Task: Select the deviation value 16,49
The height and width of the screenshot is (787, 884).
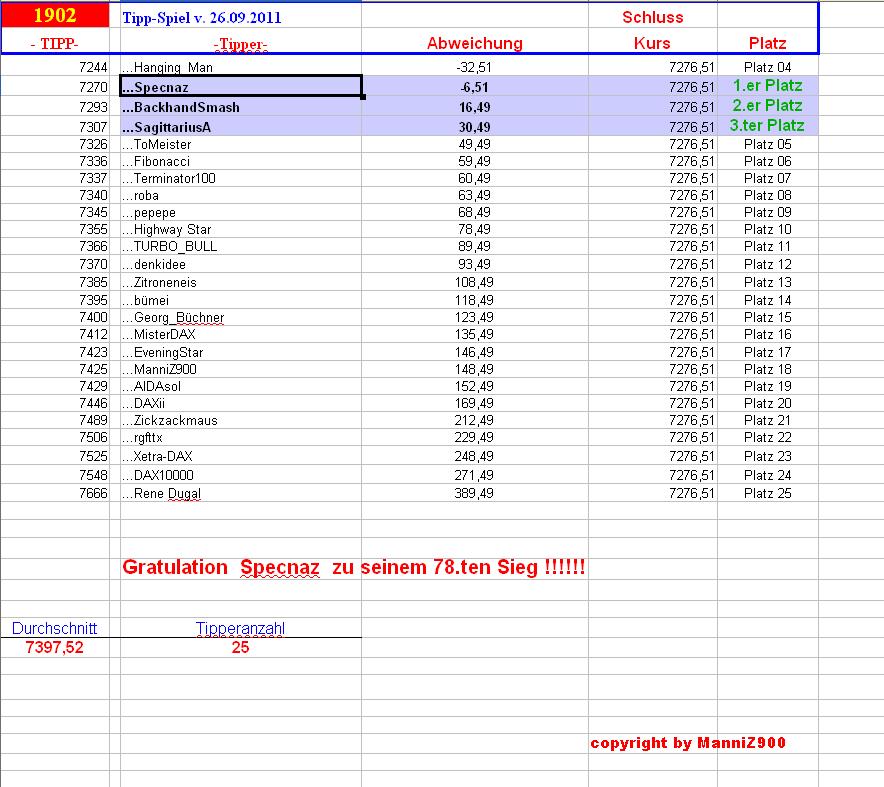Action: (x=474, y=107)
